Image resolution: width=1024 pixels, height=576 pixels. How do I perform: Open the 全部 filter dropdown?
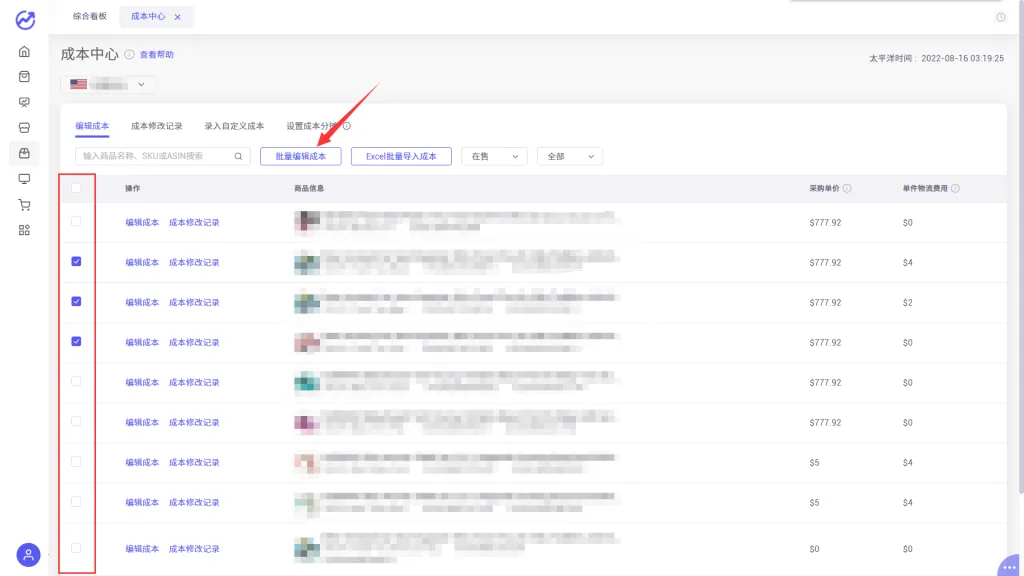(570, 156)
